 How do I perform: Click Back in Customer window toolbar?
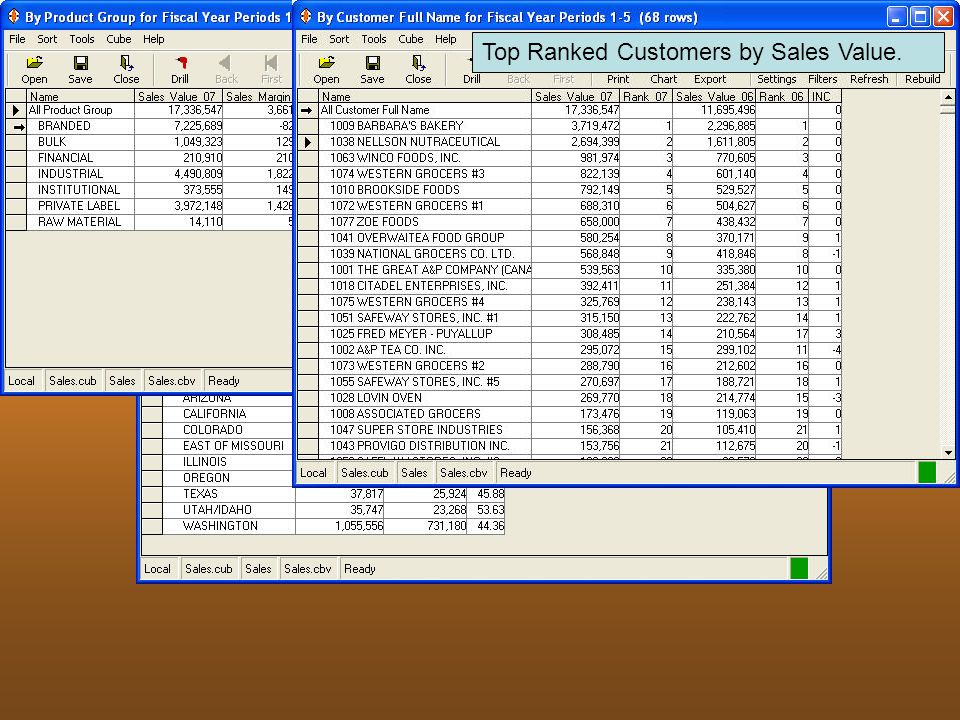[x=518, y=79]
